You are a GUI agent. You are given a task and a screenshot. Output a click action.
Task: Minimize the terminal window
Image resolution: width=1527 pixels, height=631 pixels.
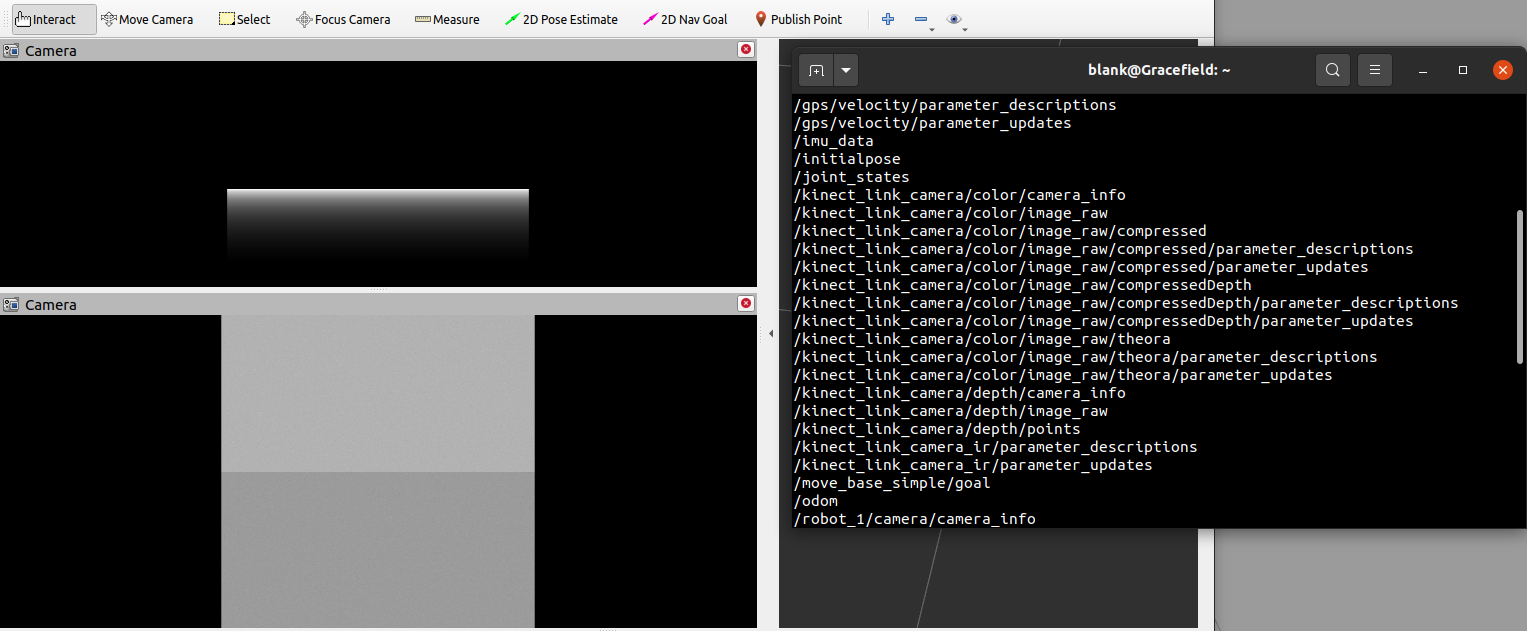click(1424, 70)
